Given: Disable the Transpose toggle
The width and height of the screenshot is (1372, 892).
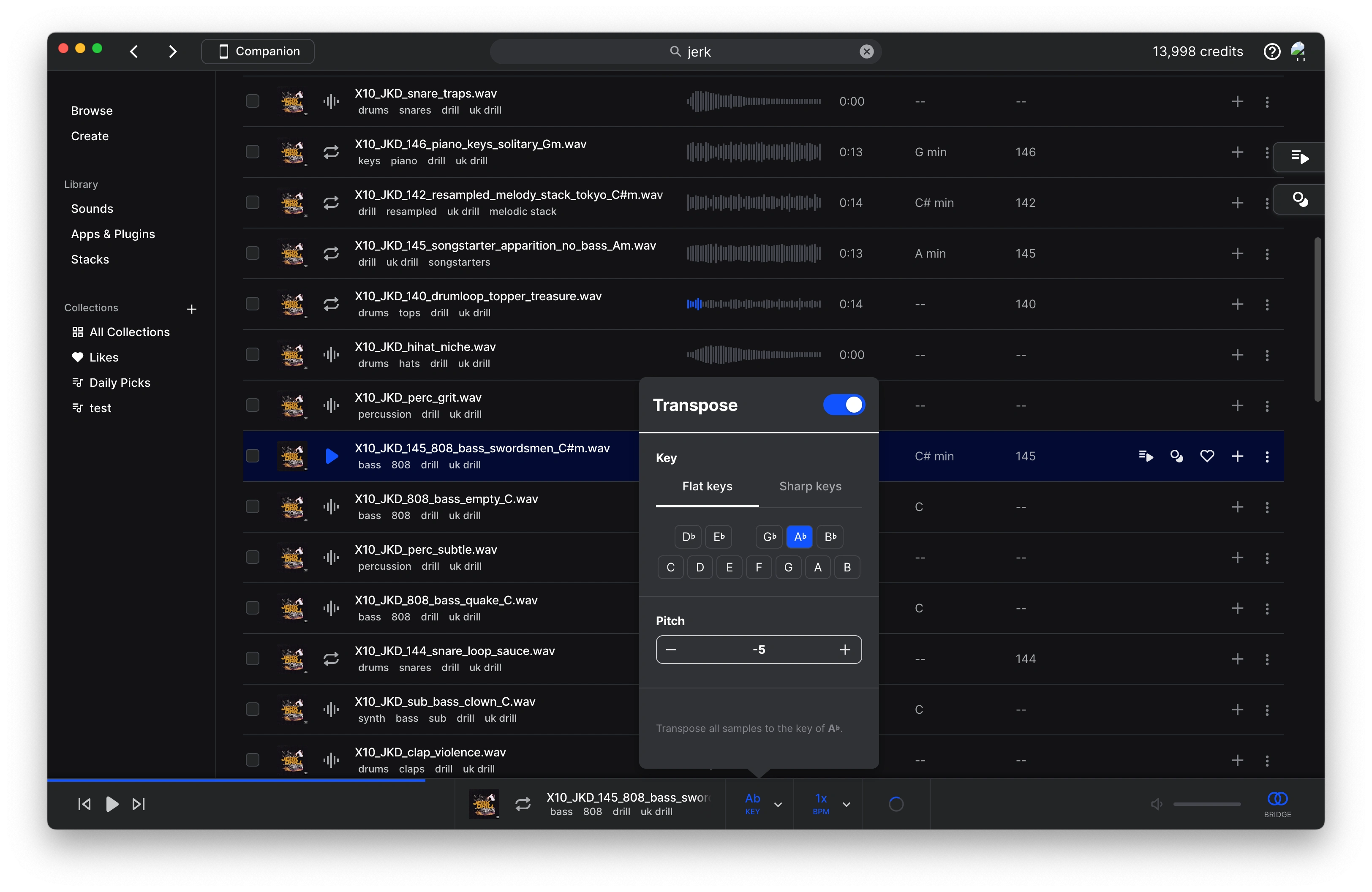Looking at the screenshot, I should pyautogui.click(x=844, y=405).
